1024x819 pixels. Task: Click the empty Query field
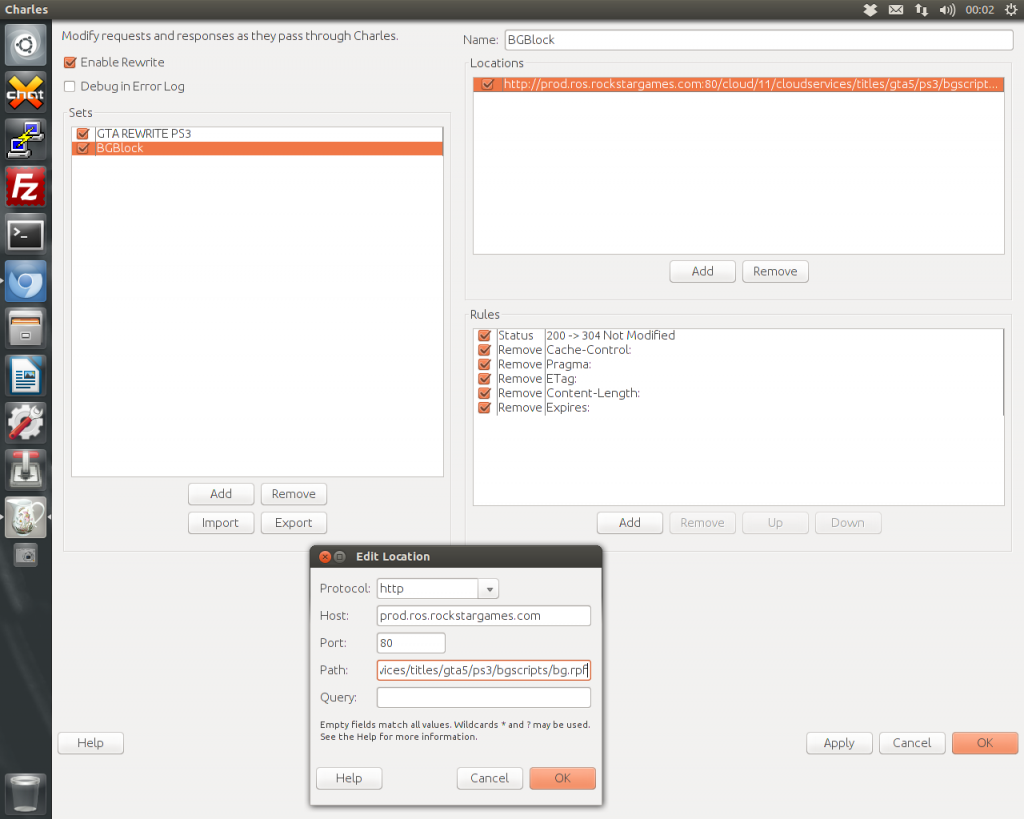tap(483, 698)
